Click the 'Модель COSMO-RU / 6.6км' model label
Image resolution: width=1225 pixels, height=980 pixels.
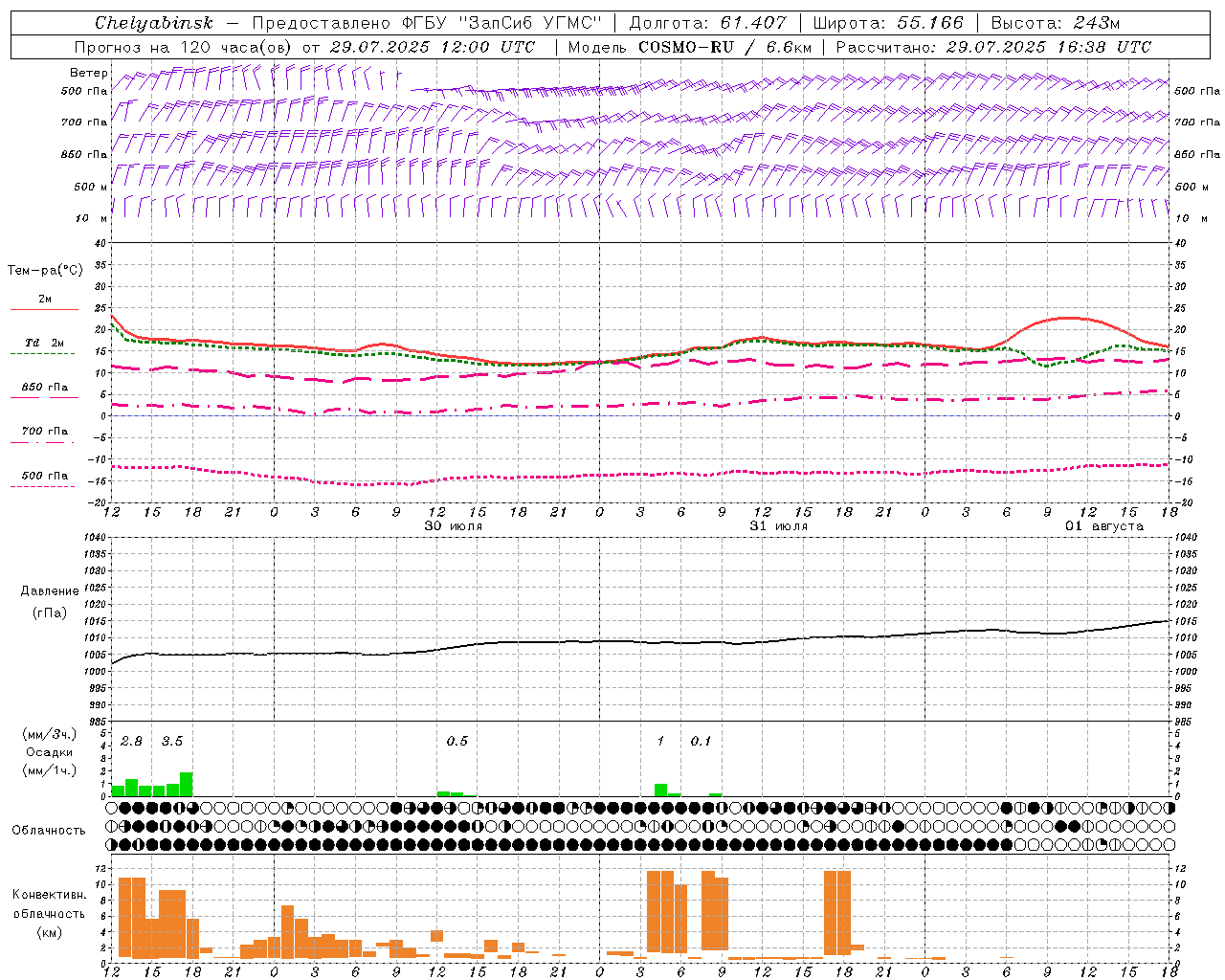690,47
